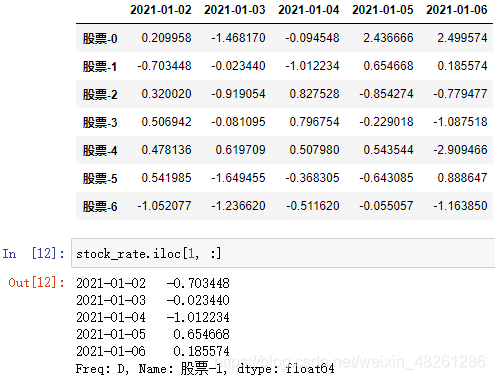Click cell value -0.055057

coord(386,206)
